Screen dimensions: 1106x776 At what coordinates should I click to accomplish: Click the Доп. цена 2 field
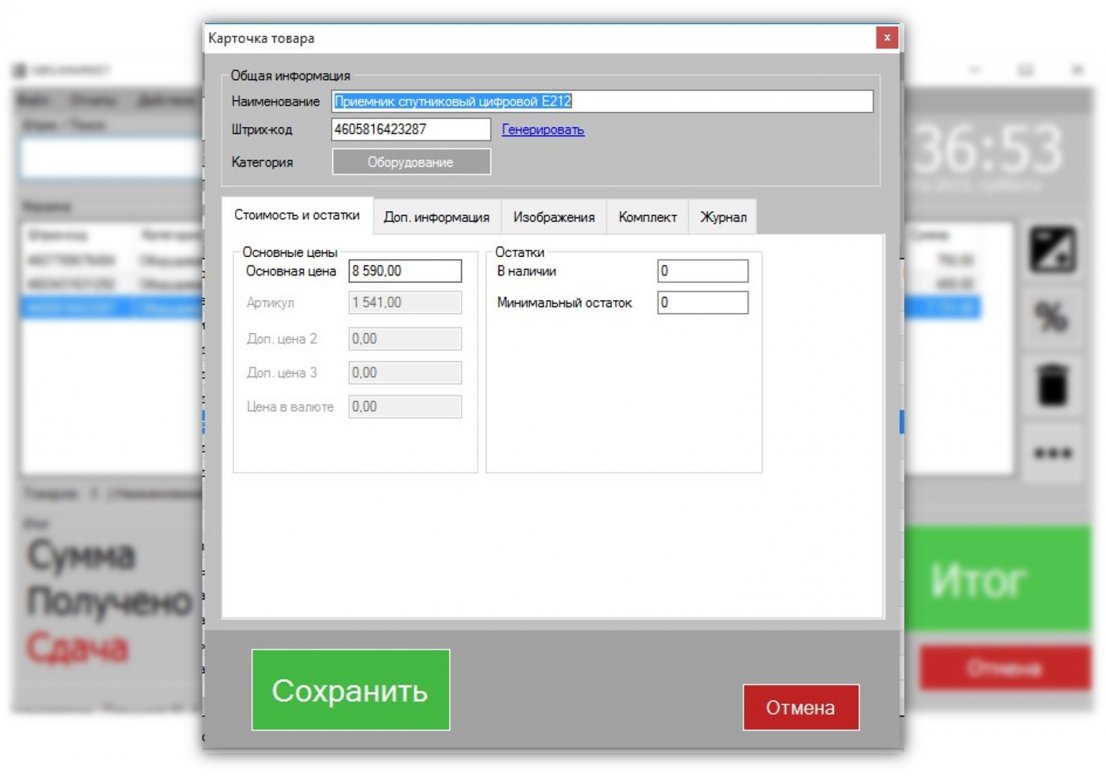(x=405, y=339)
